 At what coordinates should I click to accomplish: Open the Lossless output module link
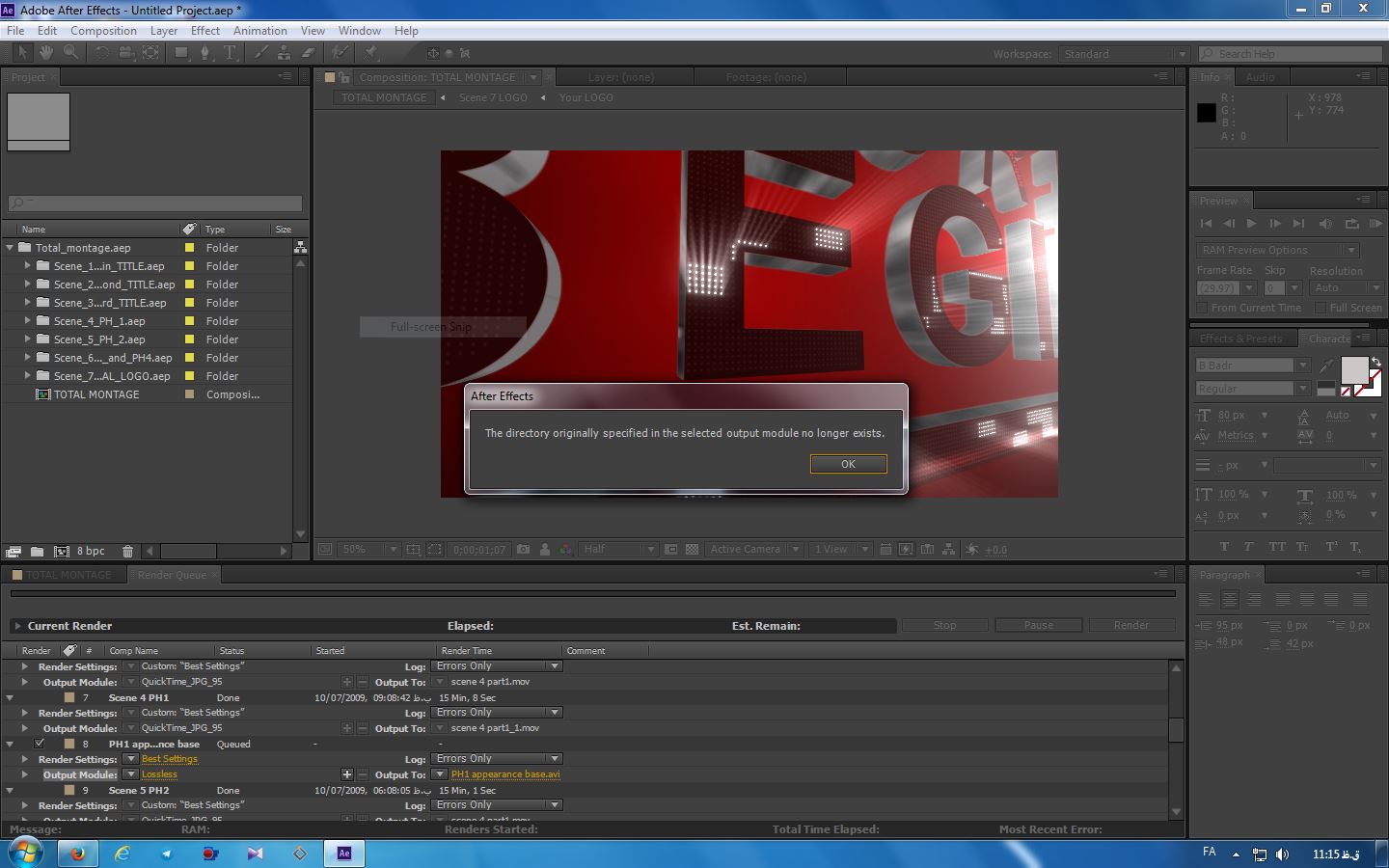[x=159, y=774]
